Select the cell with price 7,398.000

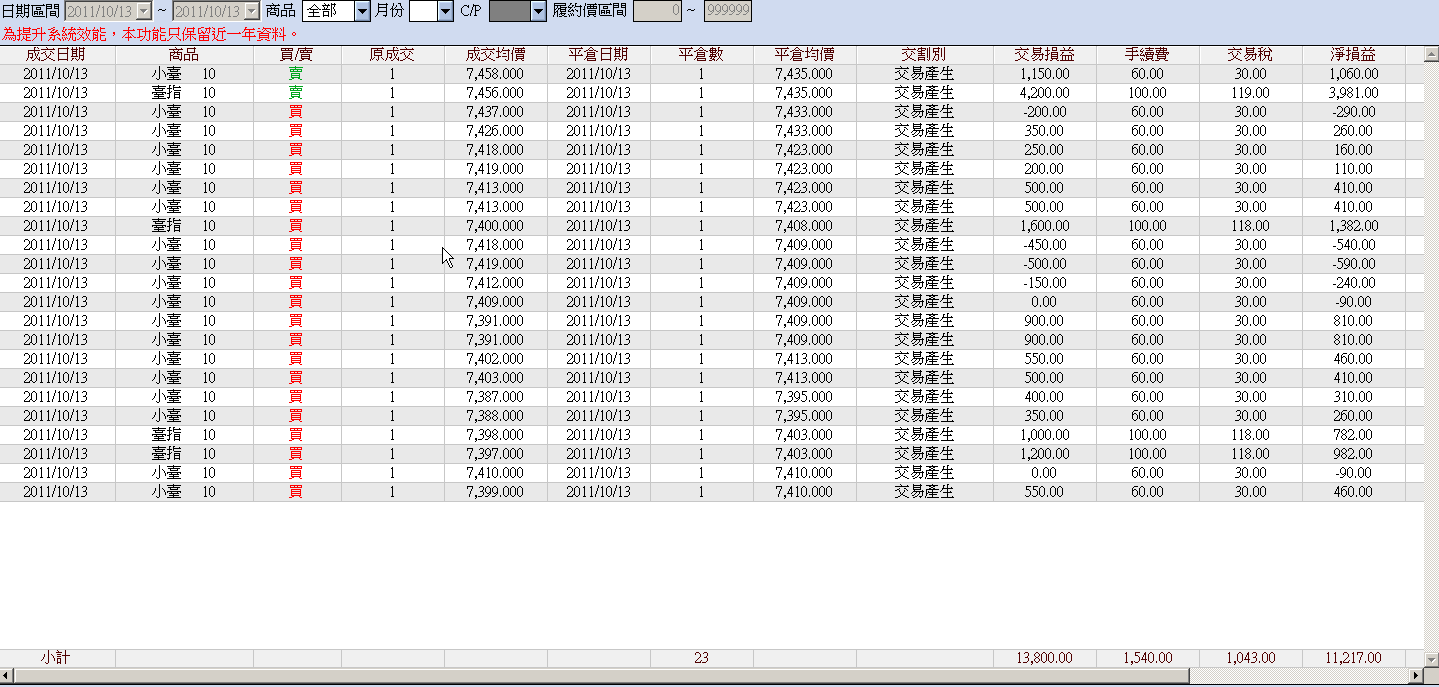[x=496, y=434]
